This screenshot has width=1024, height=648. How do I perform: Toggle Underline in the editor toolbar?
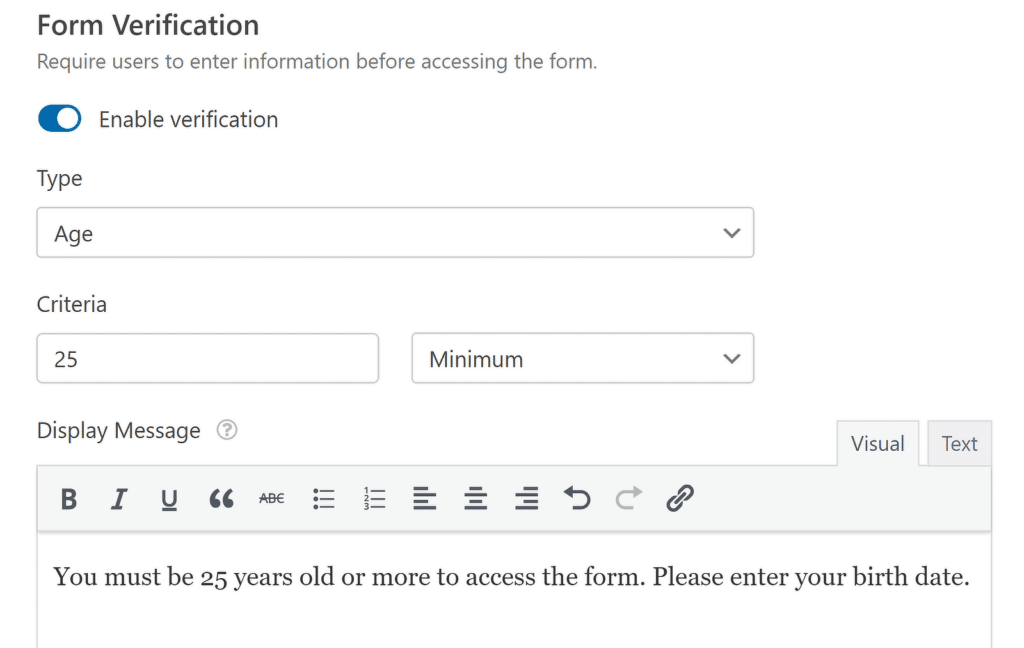tap(170, 498)
